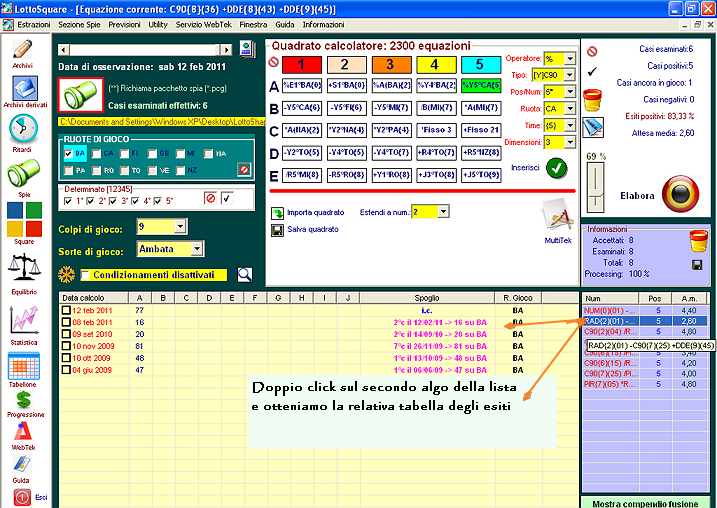This screenshot has height=508, width=717.
Task: Open the MultiTek tools icon
Action: [557, 216]
